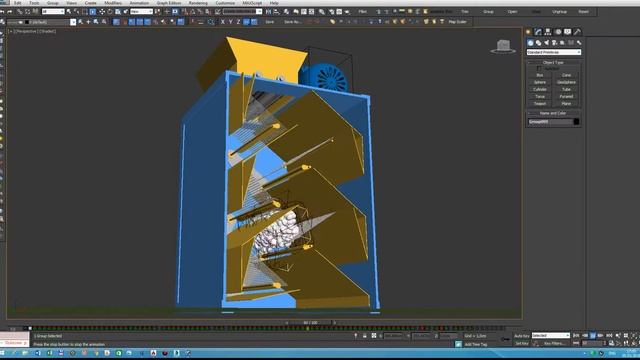Select the Geometry category icon
The width and height of the screenshot is (640, 360).
(x=530, y=43)
